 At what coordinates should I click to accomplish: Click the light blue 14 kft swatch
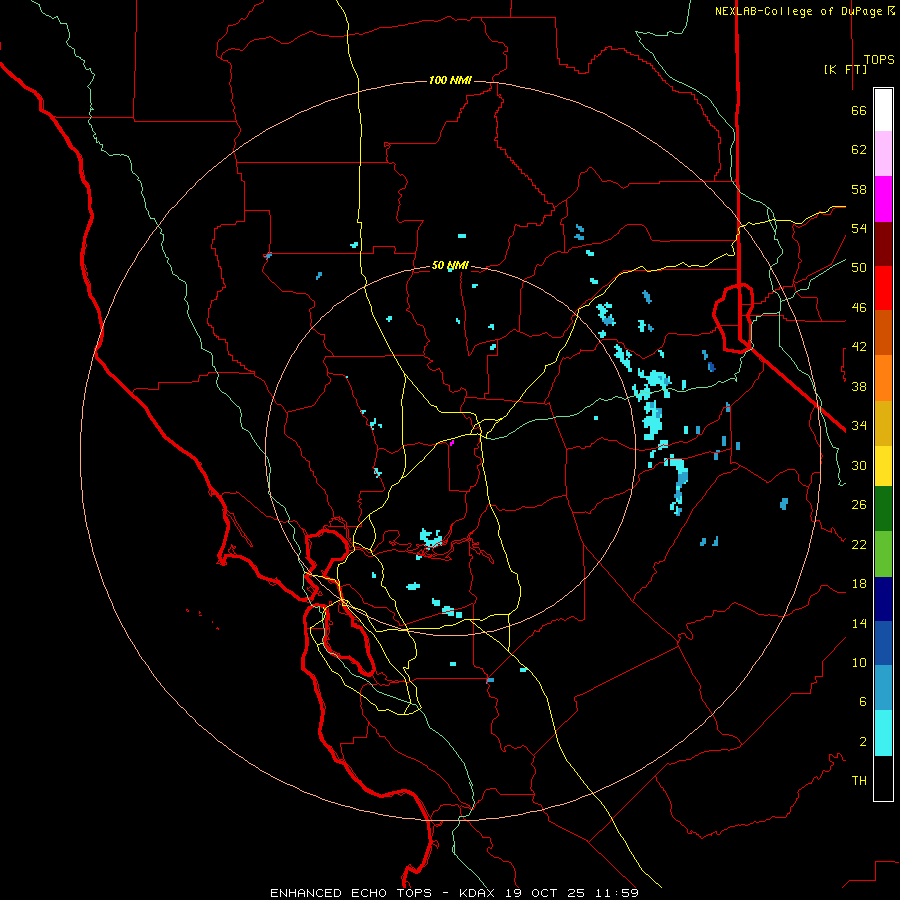tap(883, 688)
